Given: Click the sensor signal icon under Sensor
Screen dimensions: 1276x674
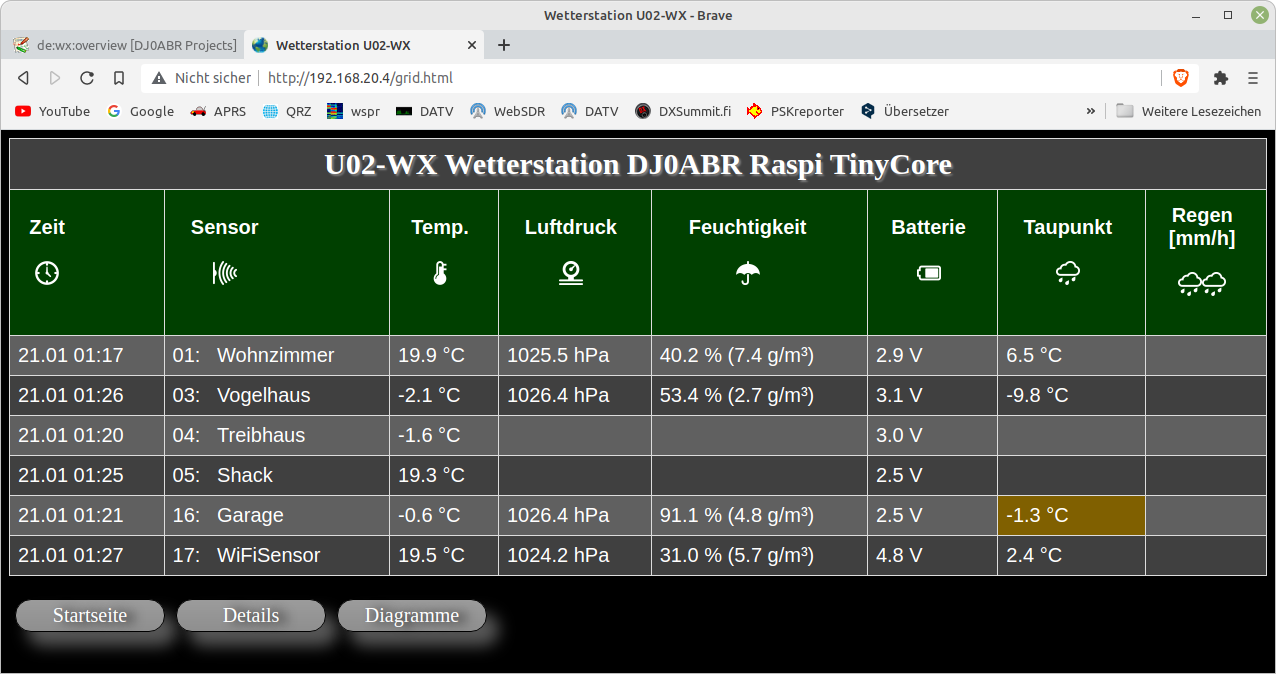Looking at the screenshot, I should tap(225, 273).
